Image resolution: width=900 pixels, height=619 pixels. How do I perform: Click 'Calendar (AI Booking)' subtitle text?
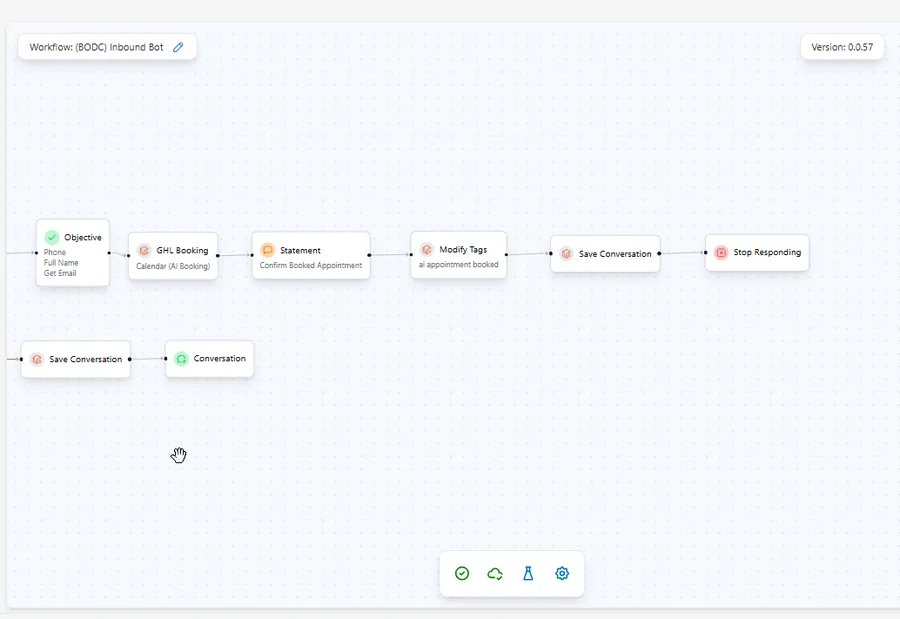pos(173,266)
